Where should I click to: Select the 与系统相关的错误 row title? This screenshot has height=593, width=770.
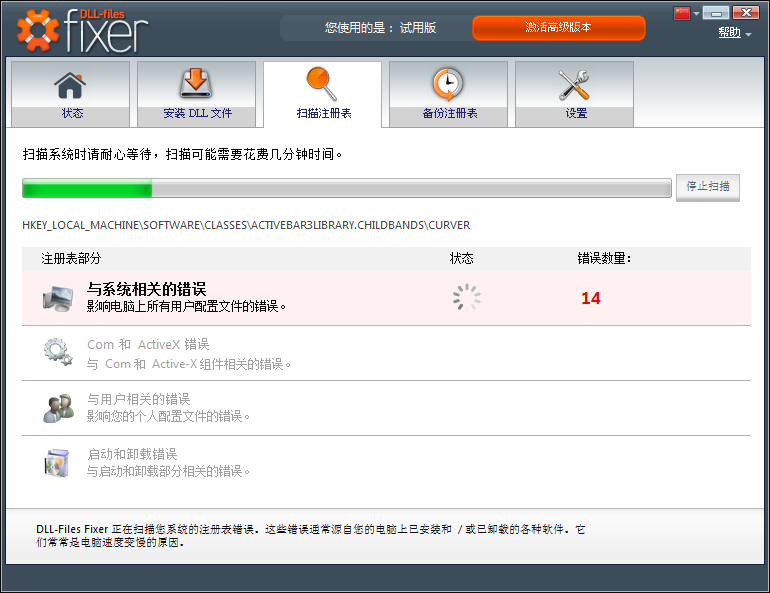146,289
